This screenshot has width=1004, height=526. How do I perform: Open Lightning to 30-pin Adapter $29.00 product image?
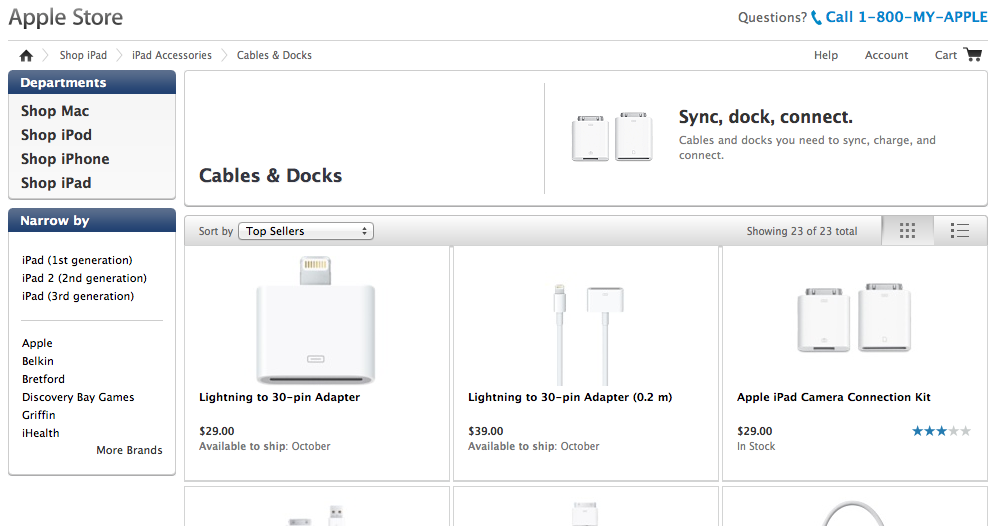coord(316,320)
